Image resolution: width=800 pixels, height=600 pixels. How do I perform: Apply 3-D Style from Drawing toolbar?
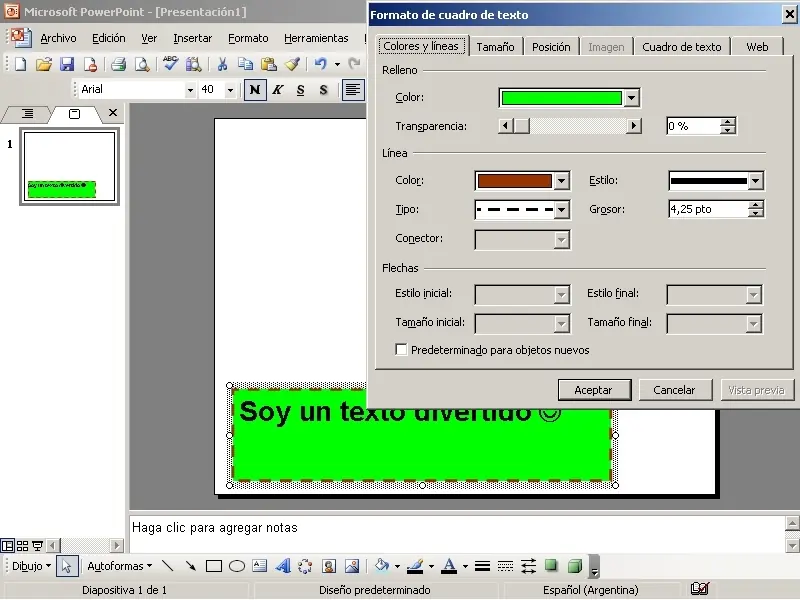574,566
